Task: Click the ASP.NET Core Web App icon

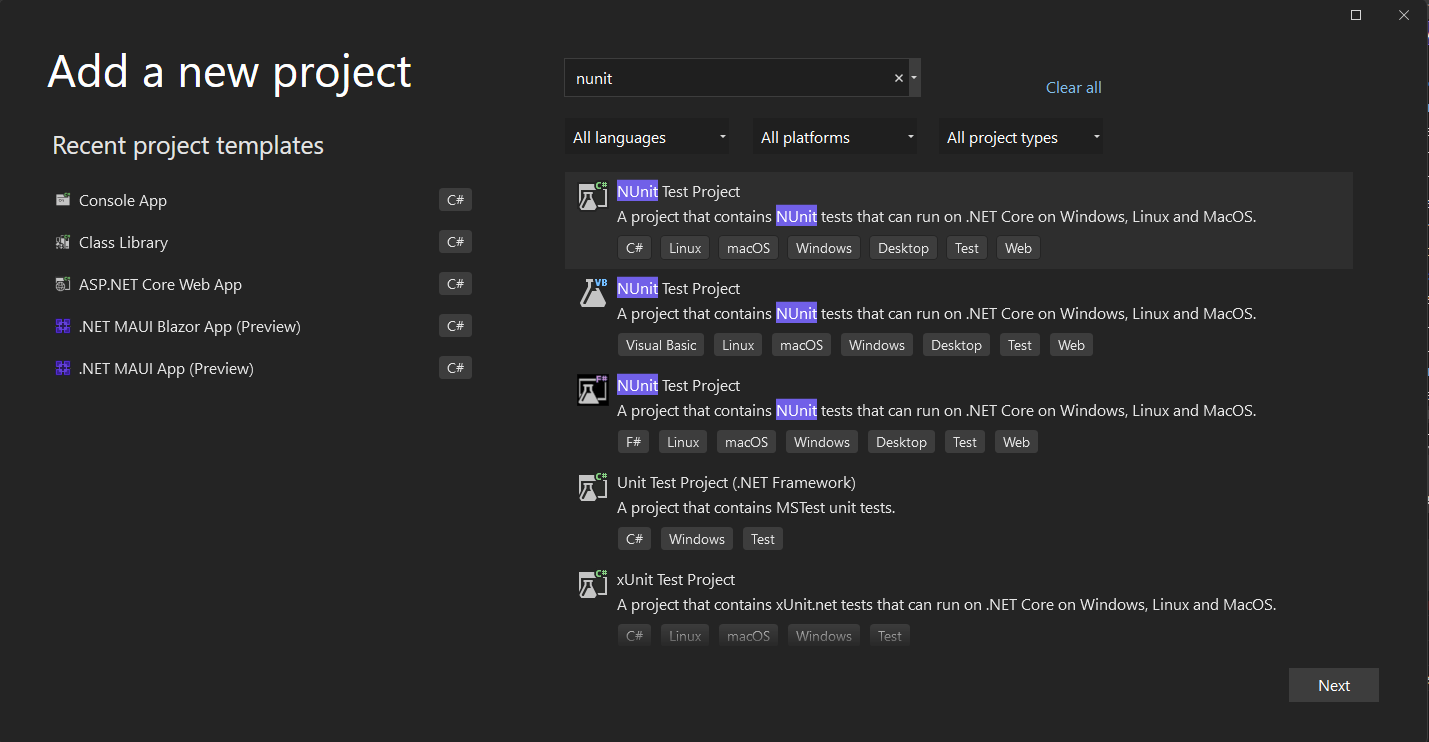Action: (63, 284)
